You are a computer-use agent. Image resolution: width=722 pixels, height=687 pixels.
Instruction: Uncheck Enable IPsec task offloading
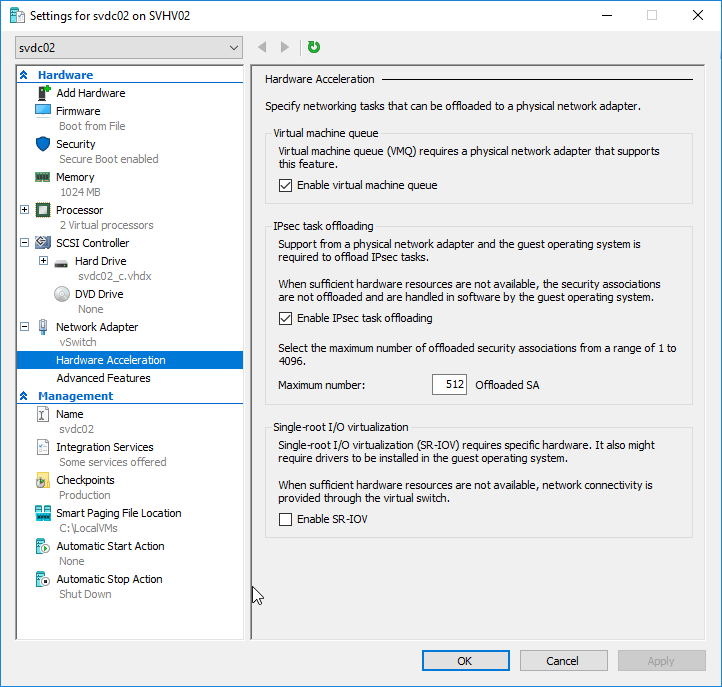(285, 319)
